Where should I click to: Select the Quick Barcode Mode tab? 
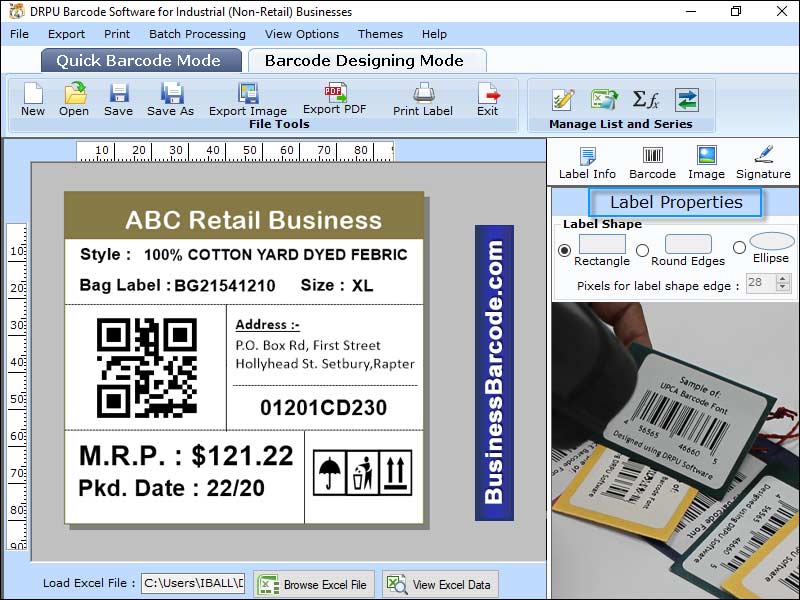coord(141,60)
